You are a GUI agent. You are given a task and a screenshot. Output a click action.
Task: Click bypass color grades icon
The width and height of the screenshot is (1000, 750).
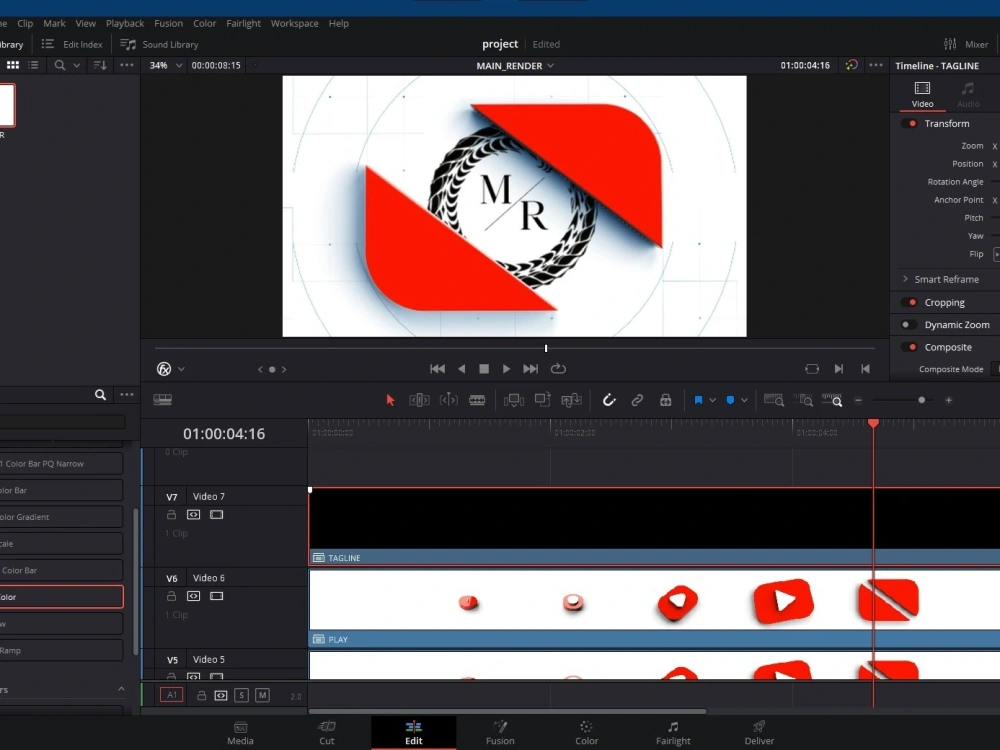pyautogui.click(x=851, y=65)
